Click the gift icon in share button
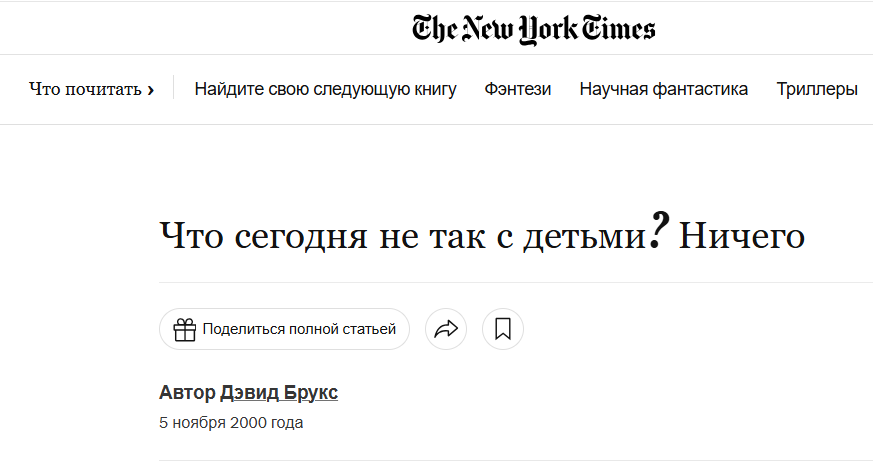 (184, 329)
